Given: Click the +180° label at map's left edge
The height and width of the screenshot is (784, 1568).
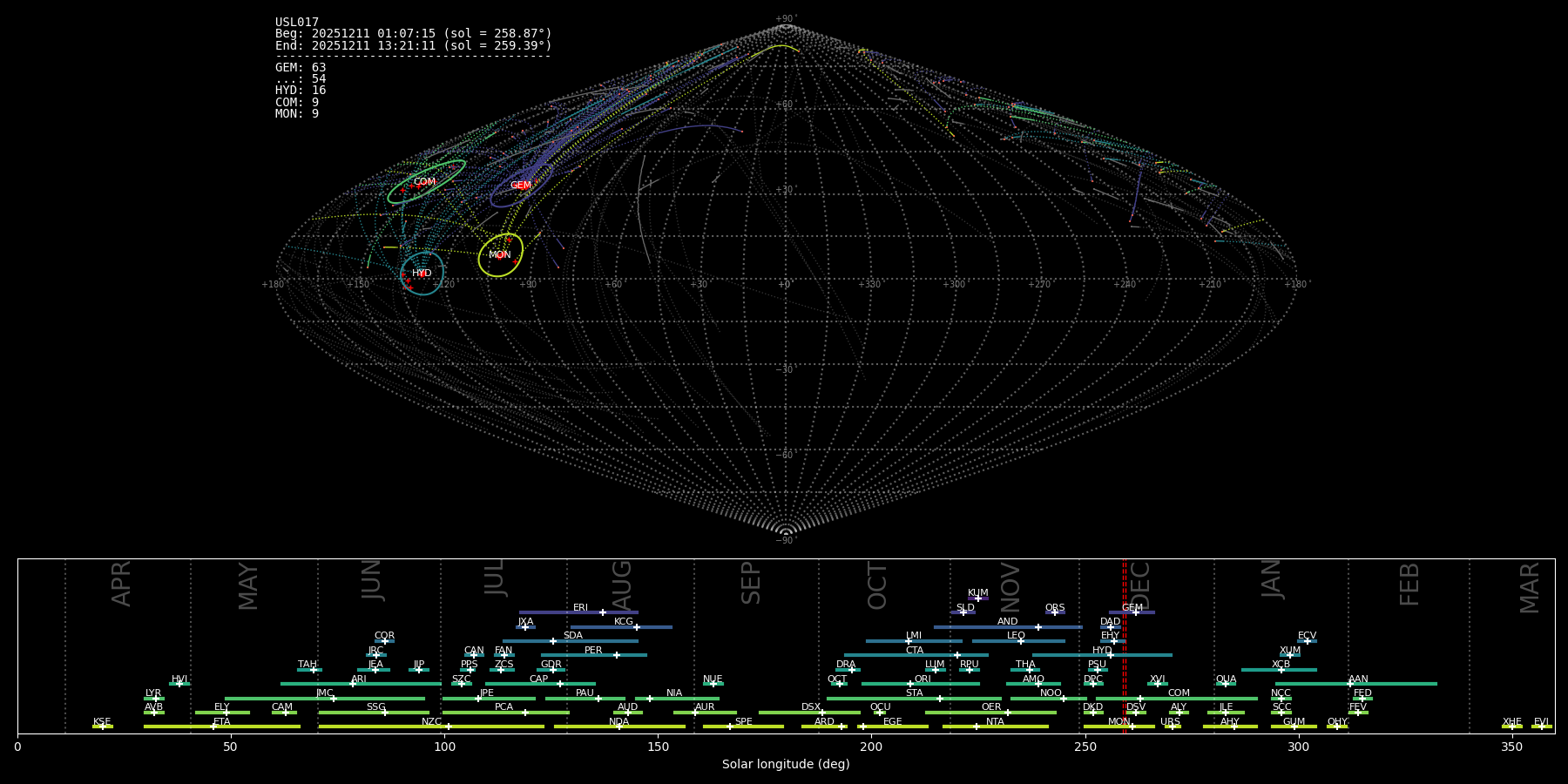Looking at the screenshot, I should click(274, 285).
